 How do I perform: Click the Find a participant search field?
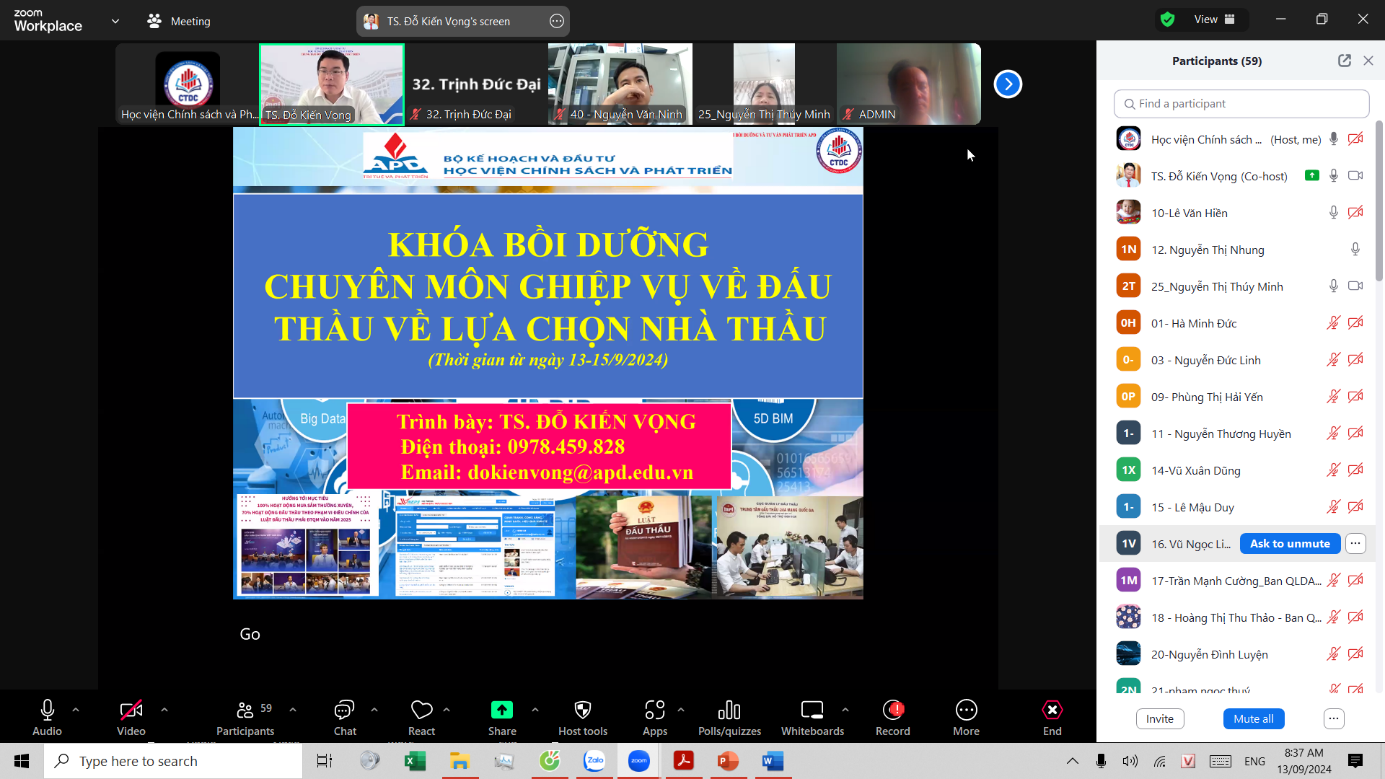[1241, 104]
